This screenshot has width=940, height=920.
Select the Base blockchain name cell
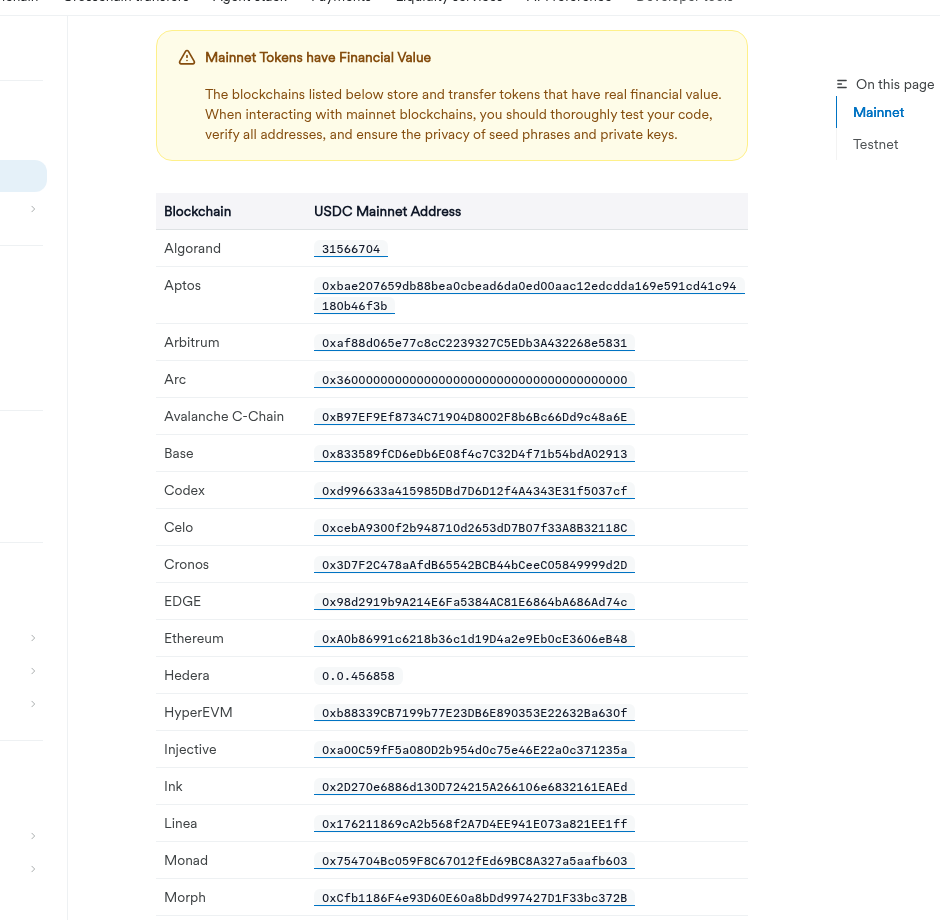click(179, 454)
